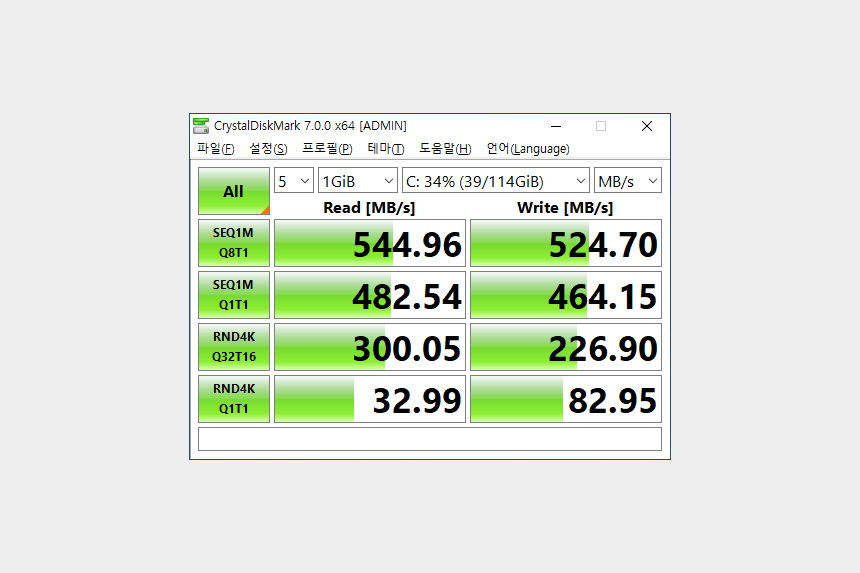Click the 226.90 write result
This screenshot has height=573, width=860.
pos(566,347)
